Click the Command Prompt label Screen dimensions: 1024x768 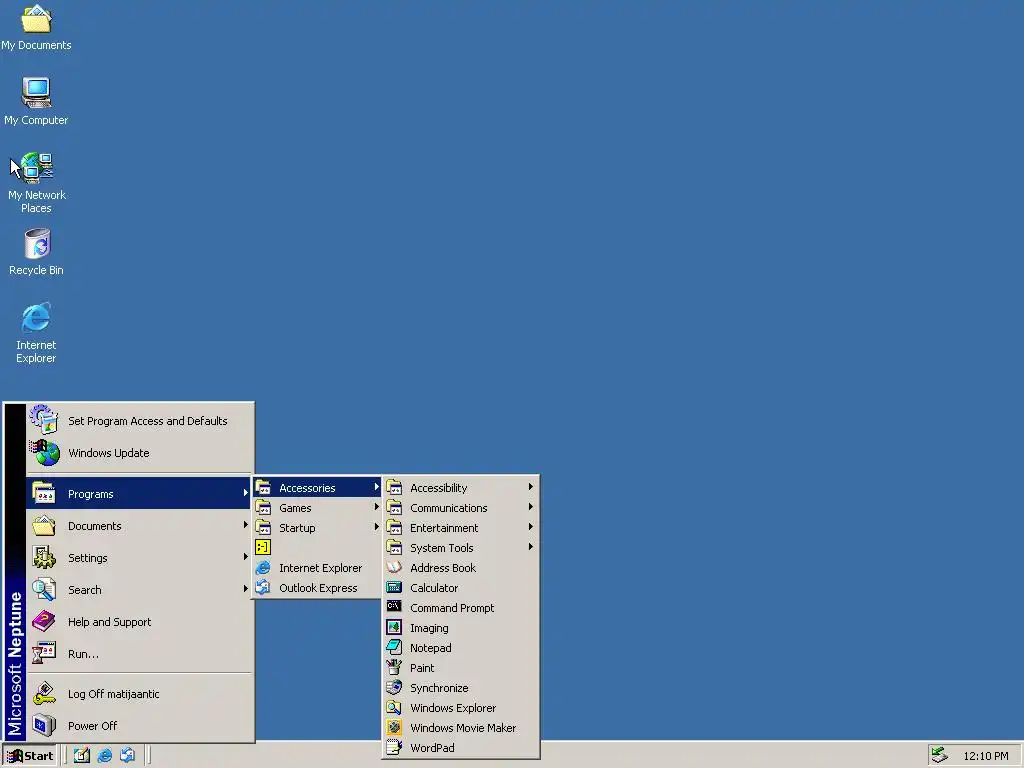[x=452, y=608]
